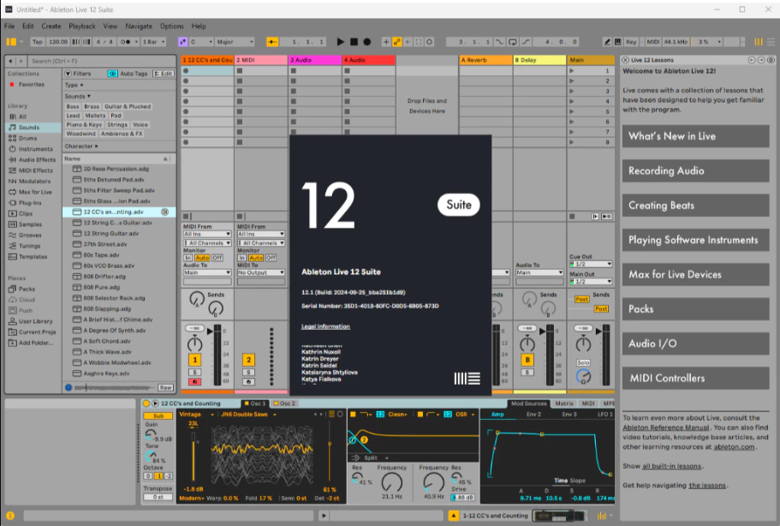Open the Create menu
Viewport: 780px width, 526px height.
click(51, 26)
